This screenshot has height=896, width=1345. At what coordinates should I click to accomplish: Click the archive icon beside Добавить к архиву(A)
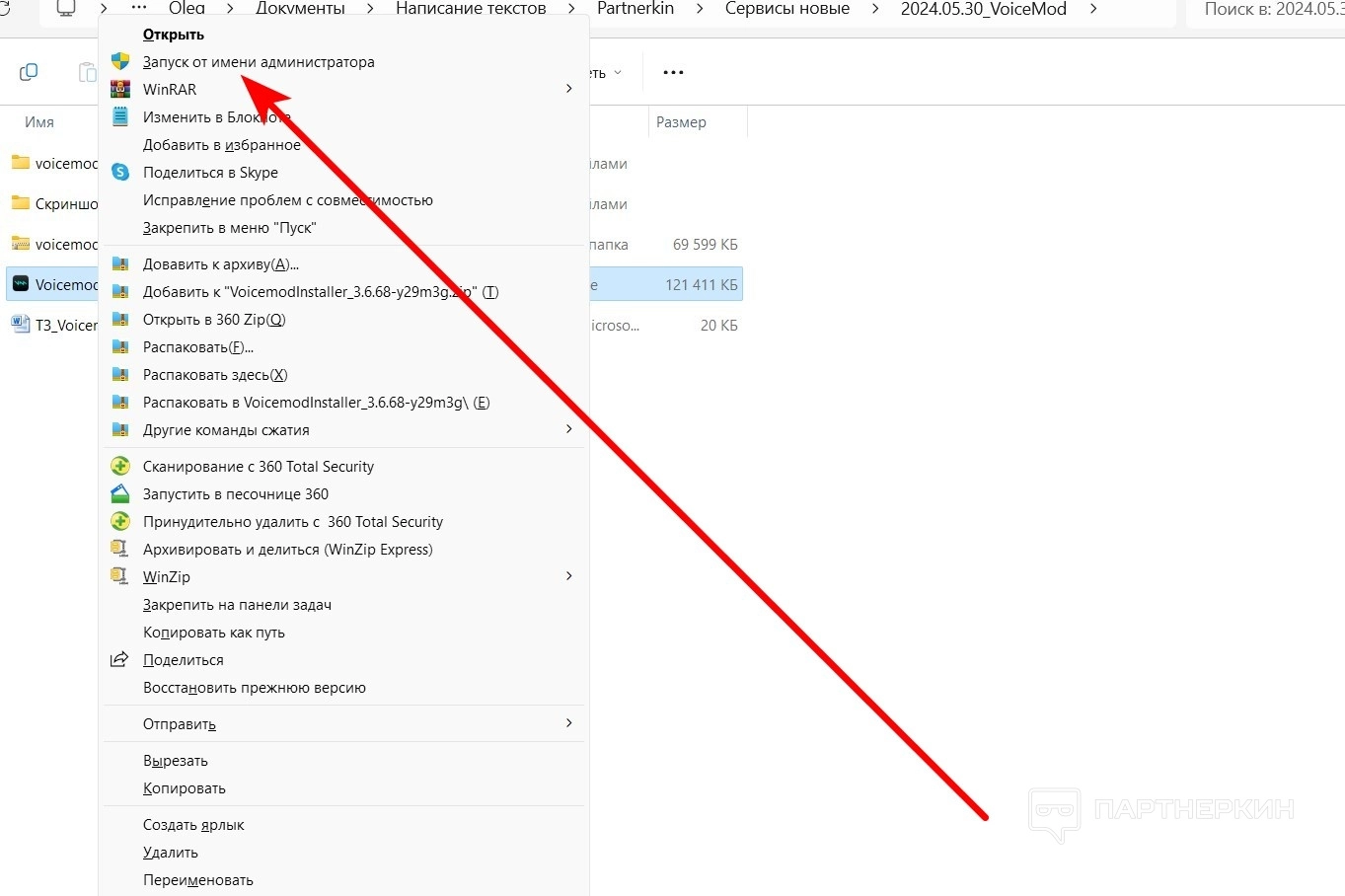pyautogui.click(x=120, y=263)
